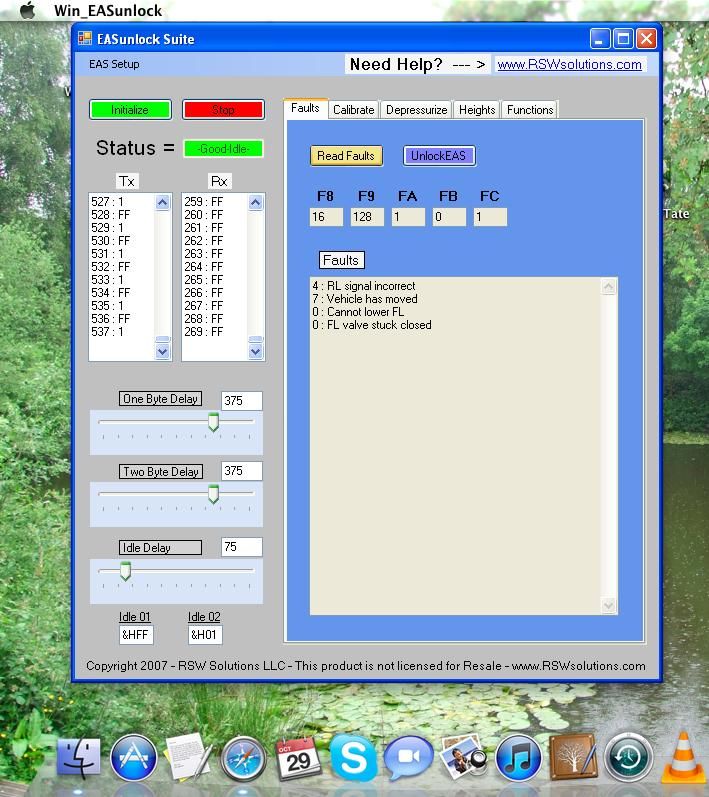Click the Tx list scroll down arrow
This screenshot has height=797, width=709.
click(163, 351)
